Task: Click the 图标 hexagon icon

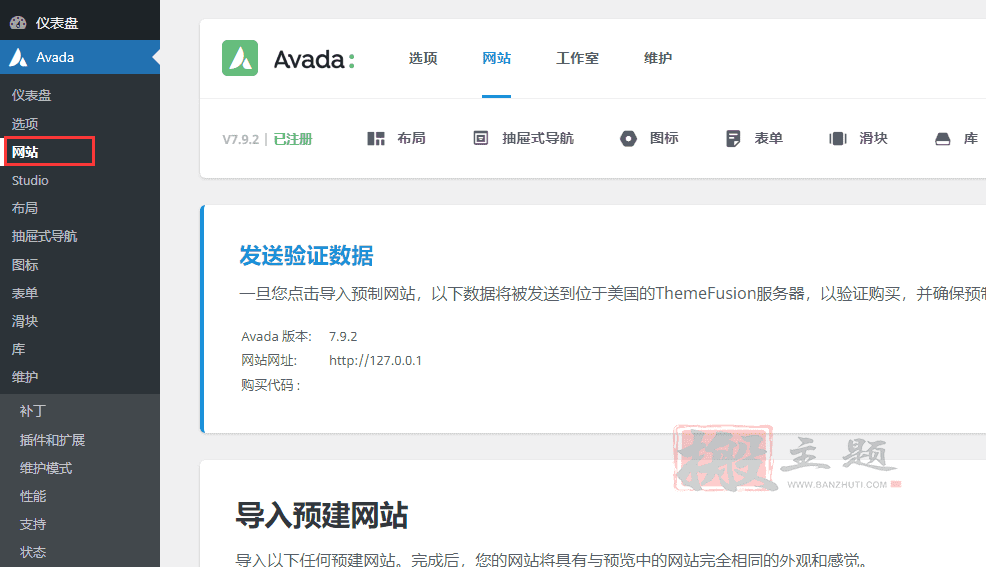Action: pos(628,138)
